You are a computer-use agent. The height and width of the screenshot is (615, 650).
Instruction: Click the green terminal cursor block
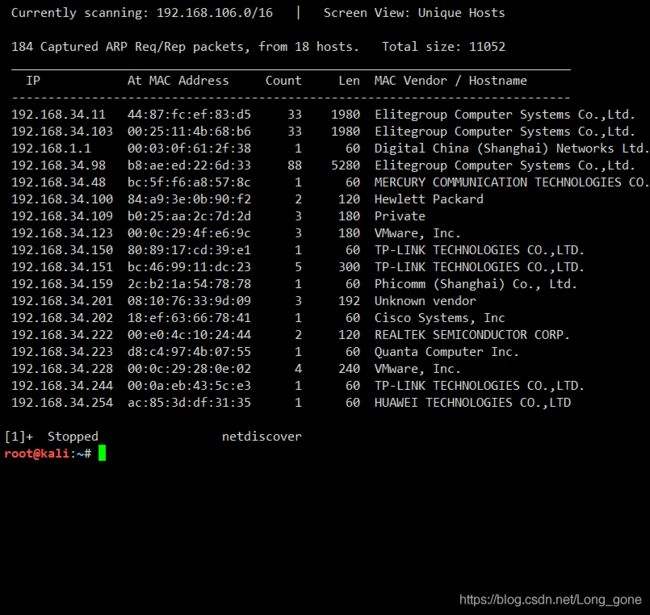point(102,453)
